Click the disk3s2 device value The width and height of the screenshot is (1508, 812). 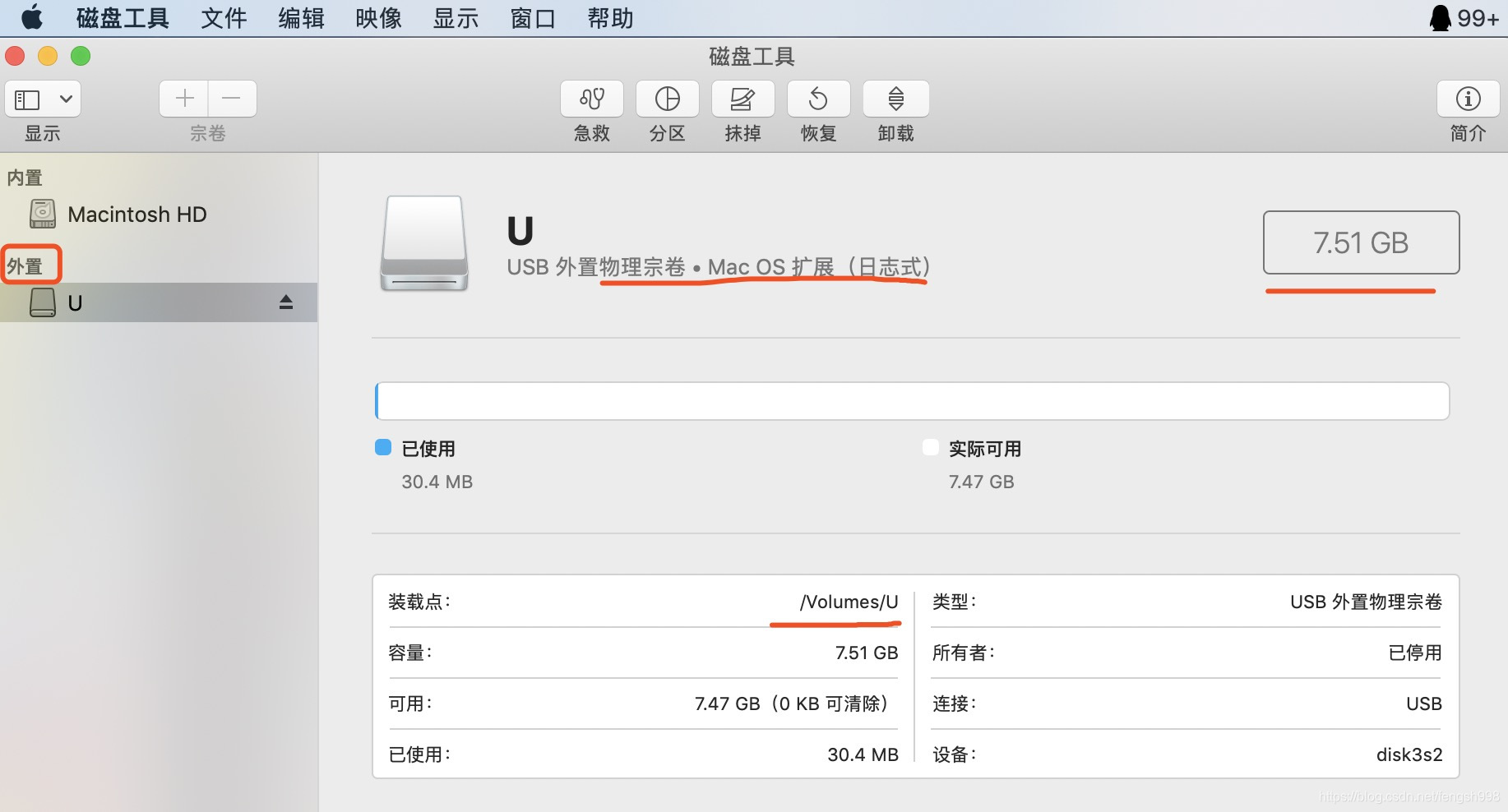(1409, 754)
